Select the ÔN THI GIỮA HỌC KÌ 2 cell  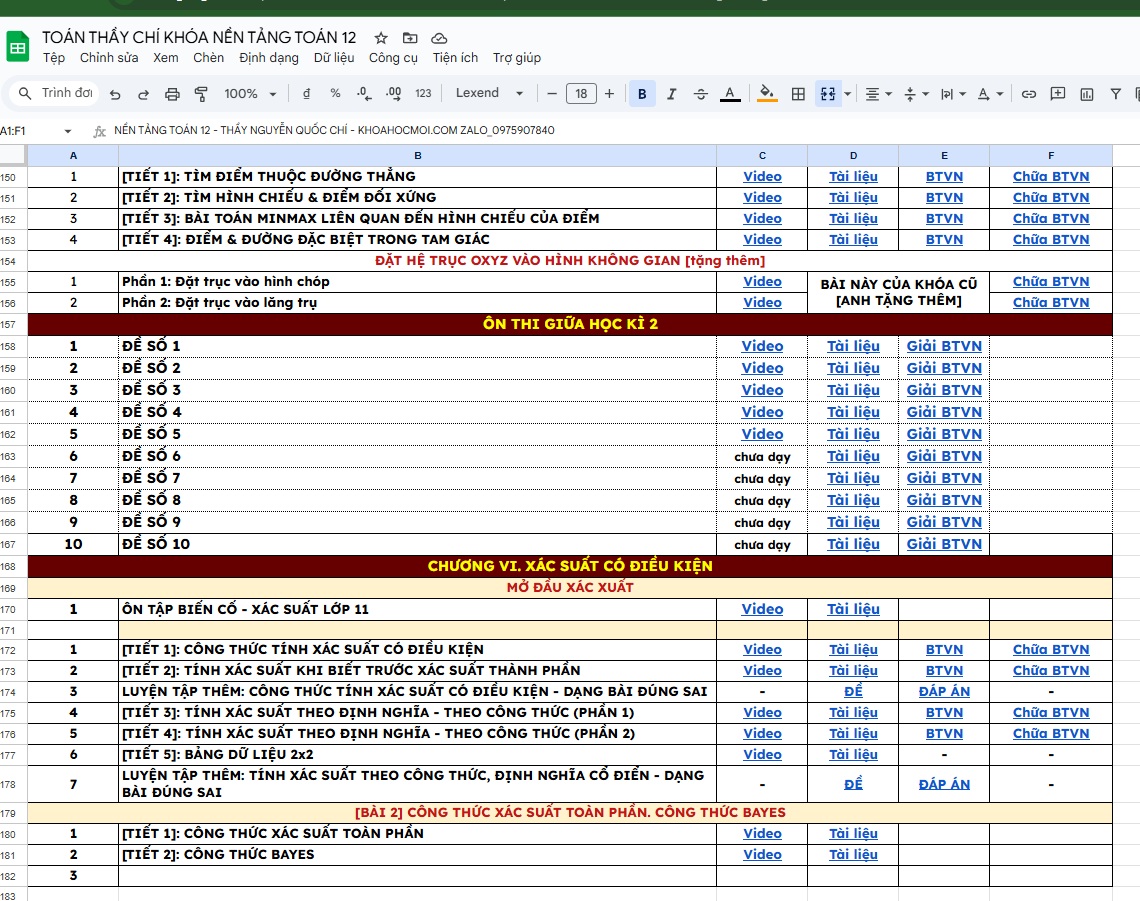[x=570, y=324]
